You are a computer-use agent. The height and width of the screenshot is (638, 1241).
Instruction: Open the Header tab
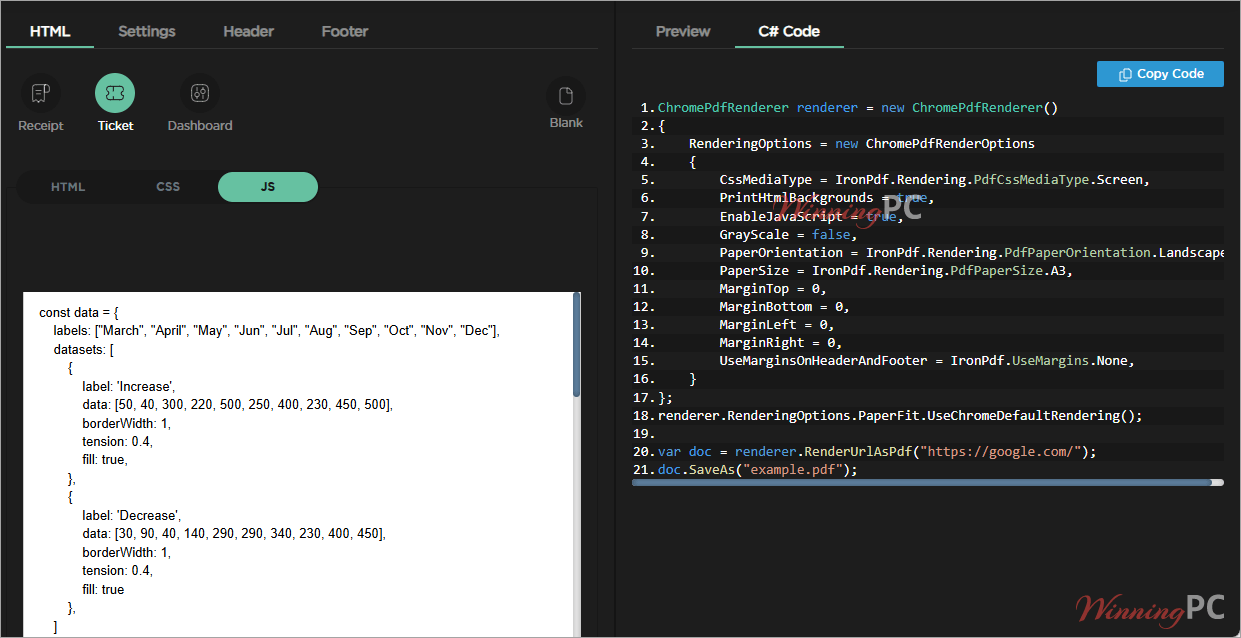click(x=249, y=31)
